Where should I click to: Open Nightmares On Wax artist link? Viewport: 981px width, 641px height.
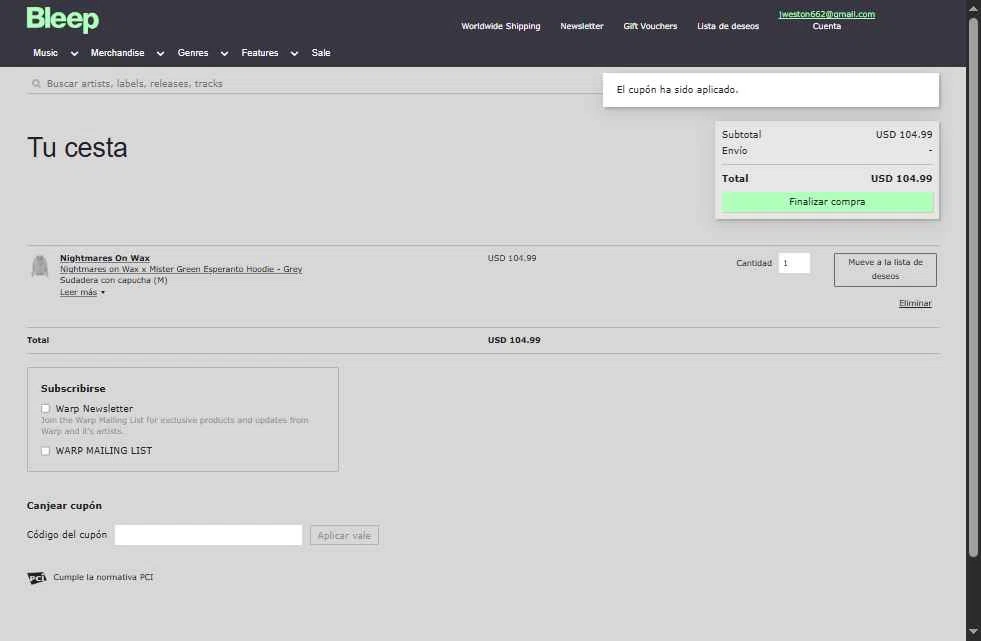pyautogui.click(x=104, y=258)
